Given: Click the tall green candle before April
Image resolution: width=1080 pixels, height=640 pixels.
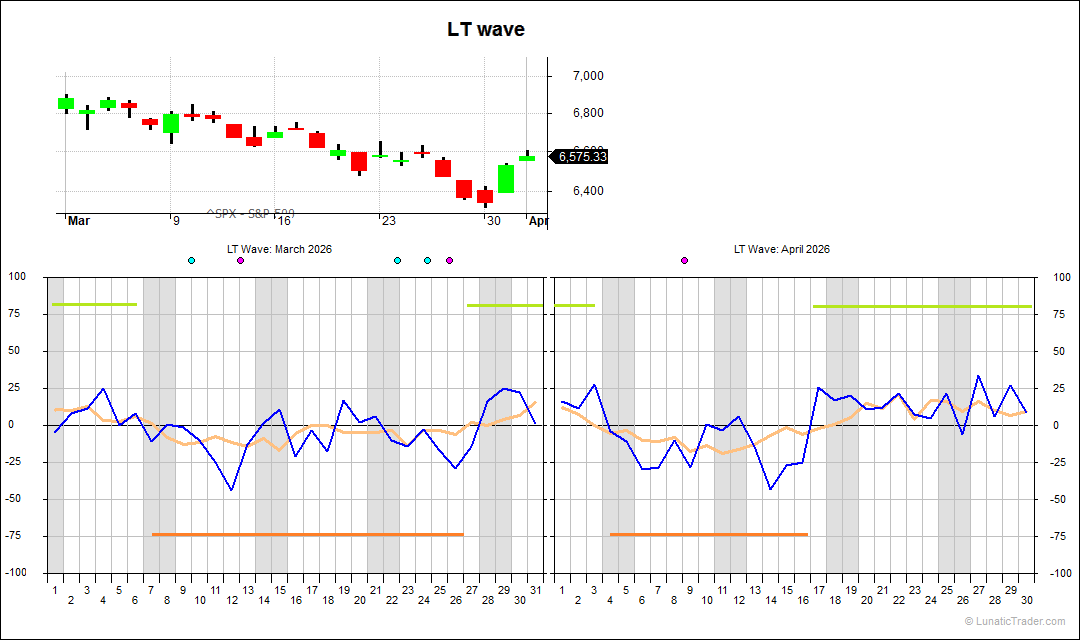Looking at the screenshot, I should pos(506,179).
